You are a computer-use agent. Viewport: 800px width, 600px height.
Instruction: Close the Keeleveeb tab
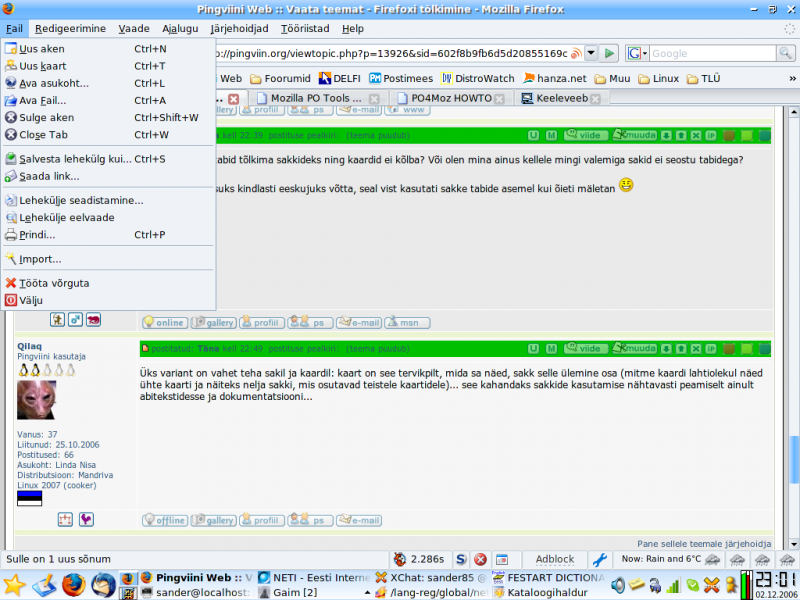(x=595, y=99)
